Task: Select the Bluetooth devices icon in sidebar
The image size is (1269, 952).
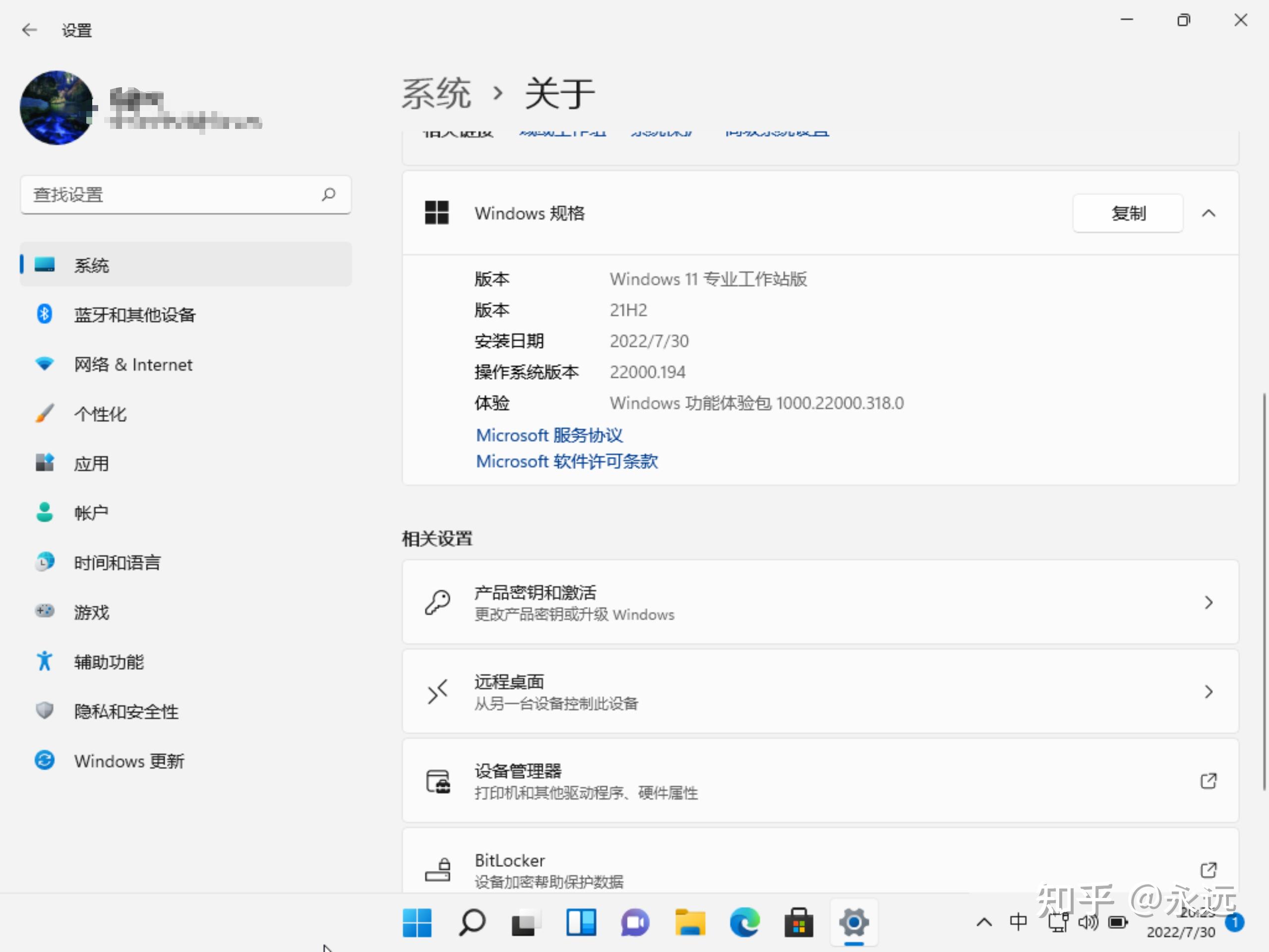Action: coord(44,314)
